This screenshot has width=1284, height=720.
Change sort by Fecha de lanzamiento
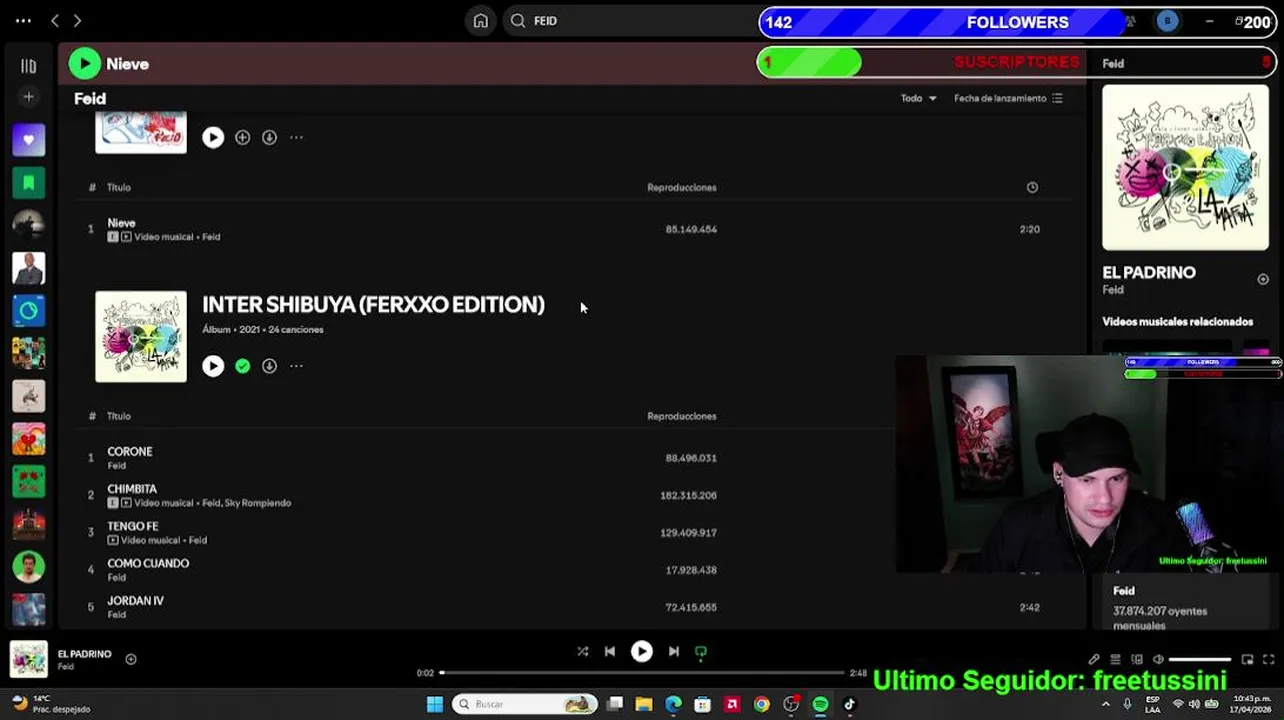(1008, 98)
